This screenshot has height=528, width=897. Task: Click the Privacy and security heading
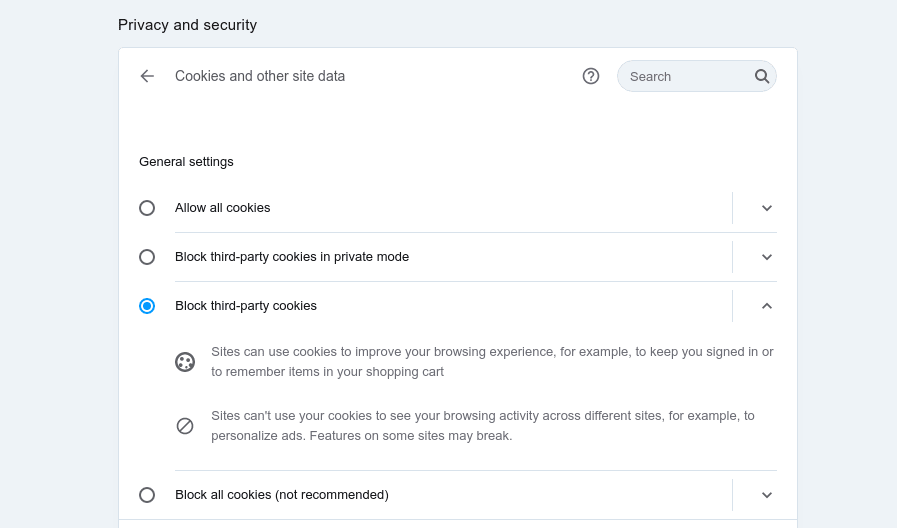coord(187,25)
